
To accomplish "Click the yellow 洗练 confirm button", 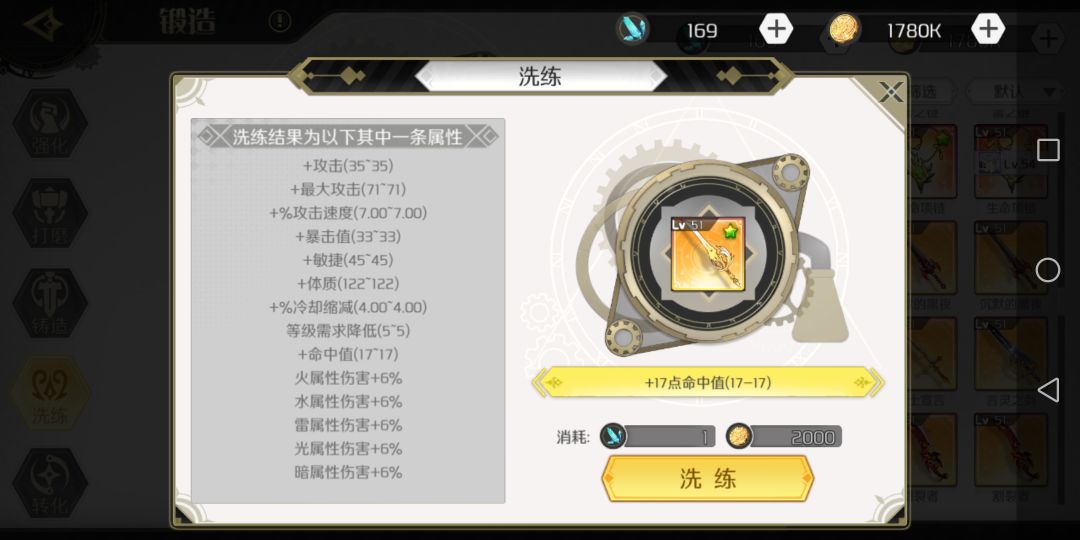I will tap(707, 478).
